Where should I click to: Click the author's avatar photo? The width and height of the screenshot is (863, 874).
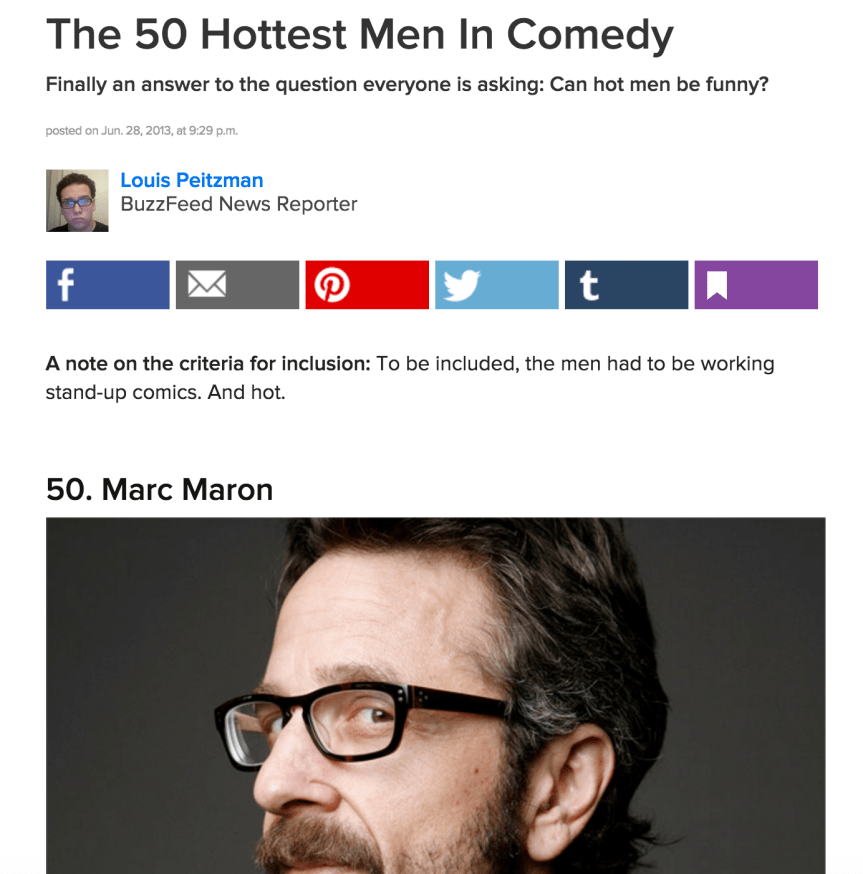(x=77, y=201)
